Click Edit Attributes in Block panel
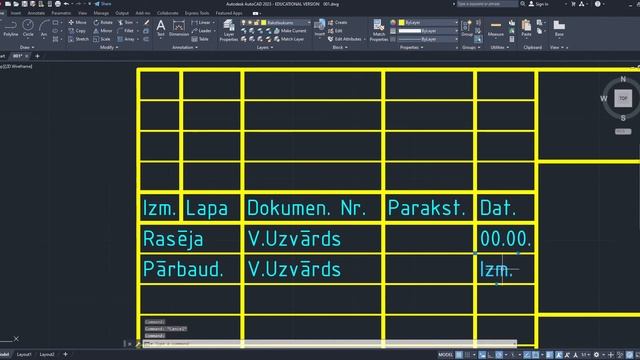 345,39
